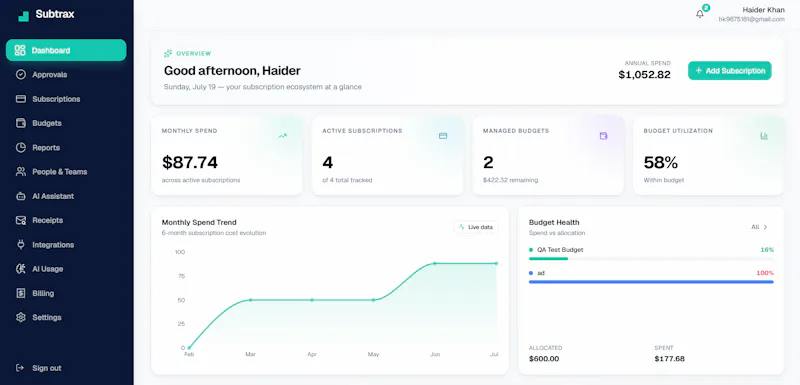The height and width of the screenshot is (385, 800).
Task: Open Haider Khan user profile menu
Action: [x=752, y=14]
